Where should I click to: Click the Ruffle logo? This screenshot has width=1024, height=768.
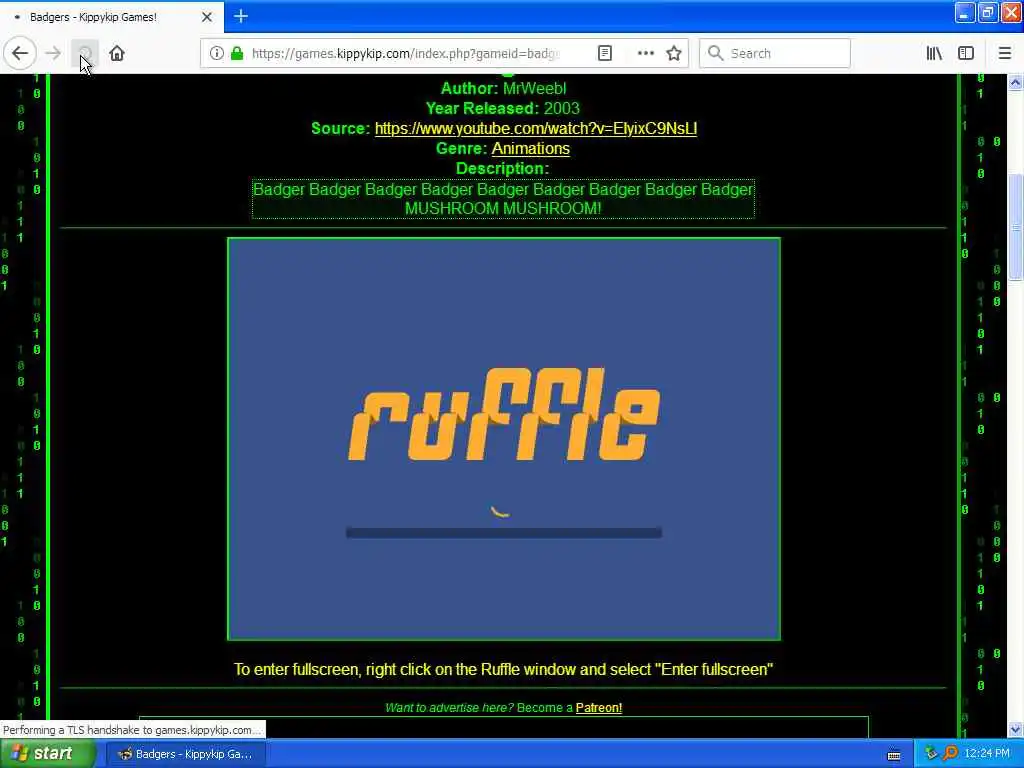504,414
